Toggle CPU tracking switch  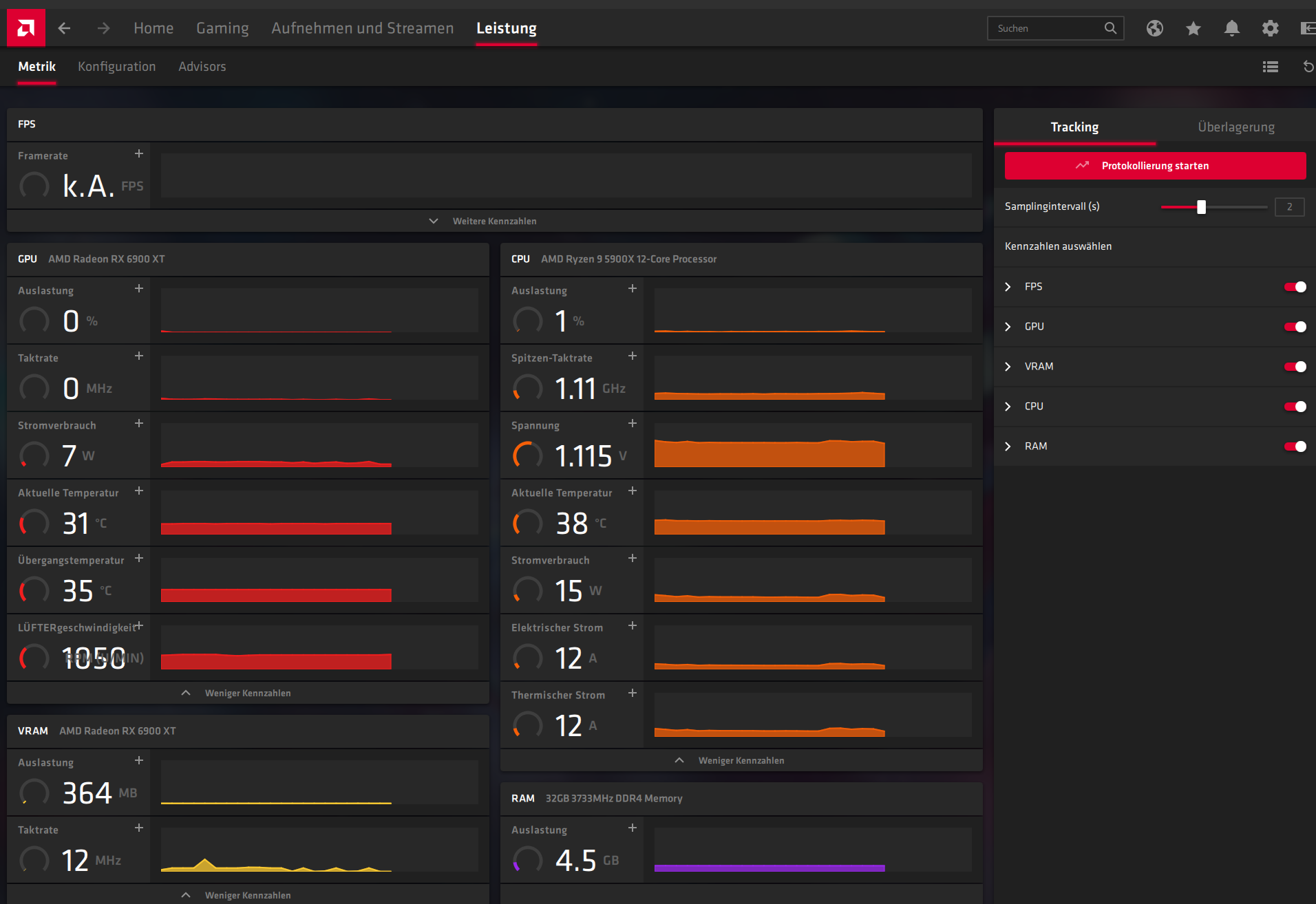point(1295,407)
